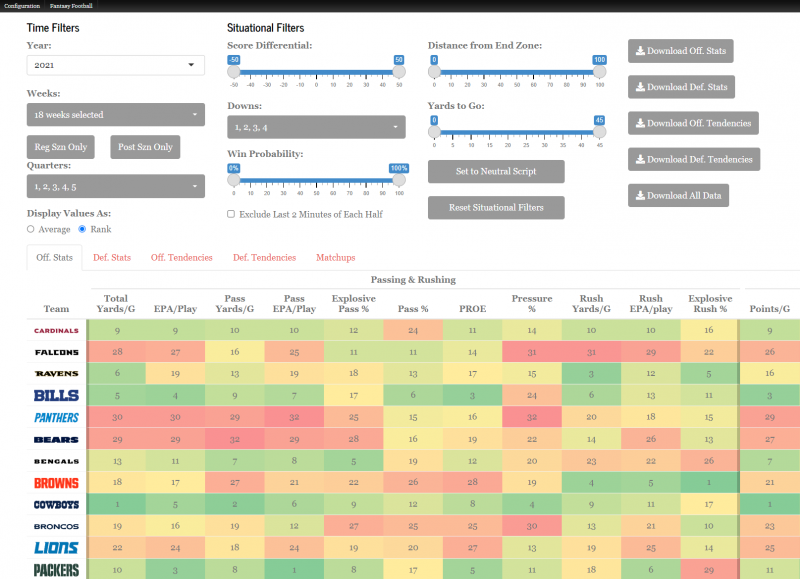Click the PROE column header

coord(472,309)
